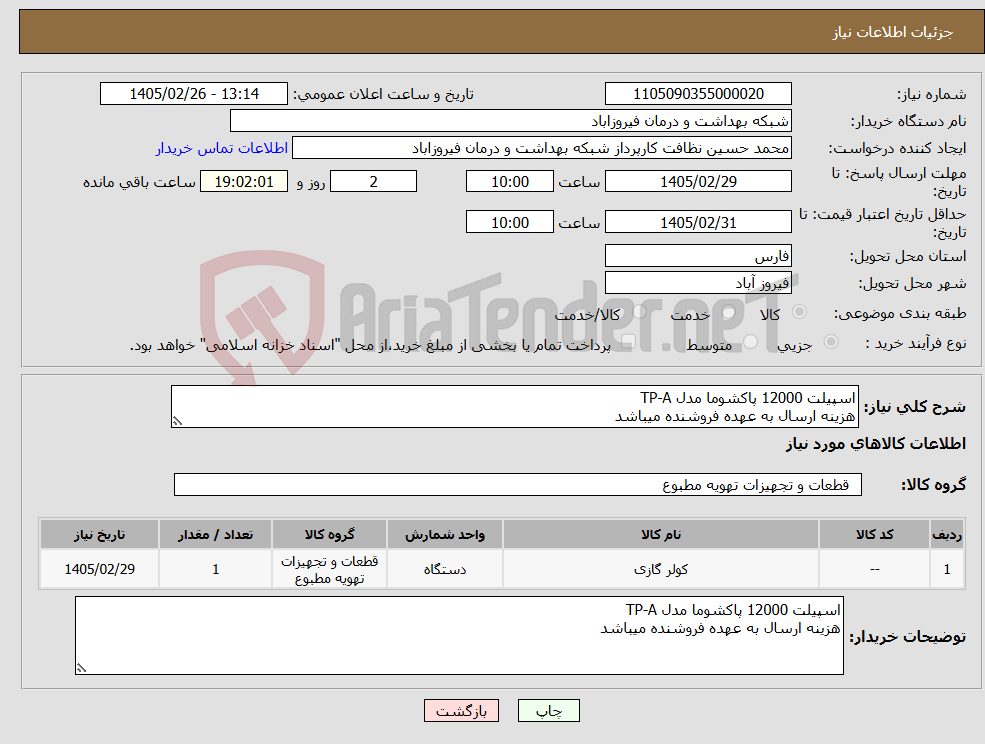This screenshot has width=985, height=744.
Task: Click the دستگاه unit cell
Action: [x=445, y=569]
